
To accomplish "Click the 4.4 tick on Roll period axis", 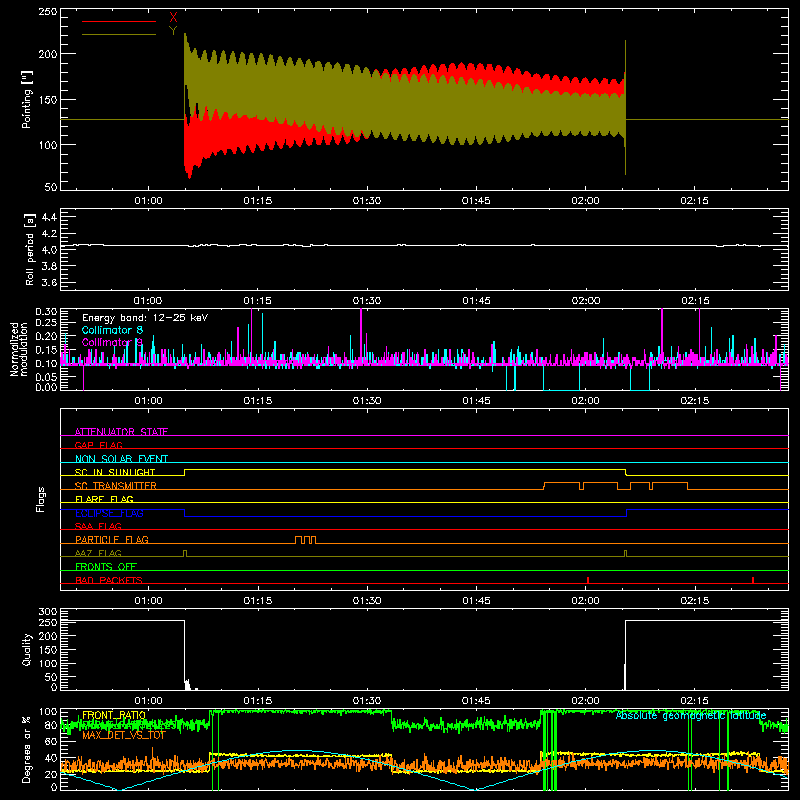I will (x=49, y=218).
